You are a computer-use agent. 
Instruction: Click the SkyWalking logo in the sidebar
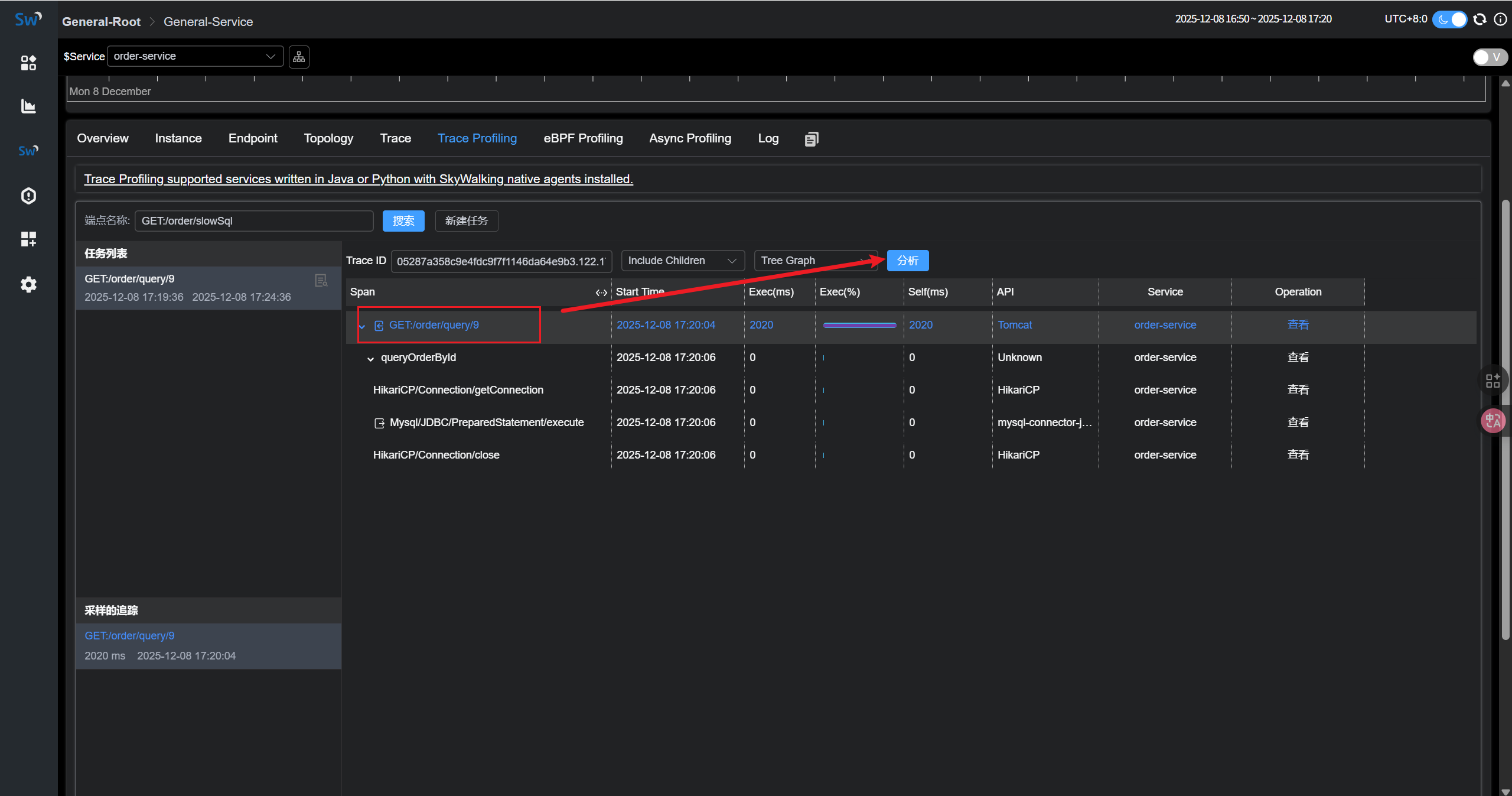click(x=28, y=20)
